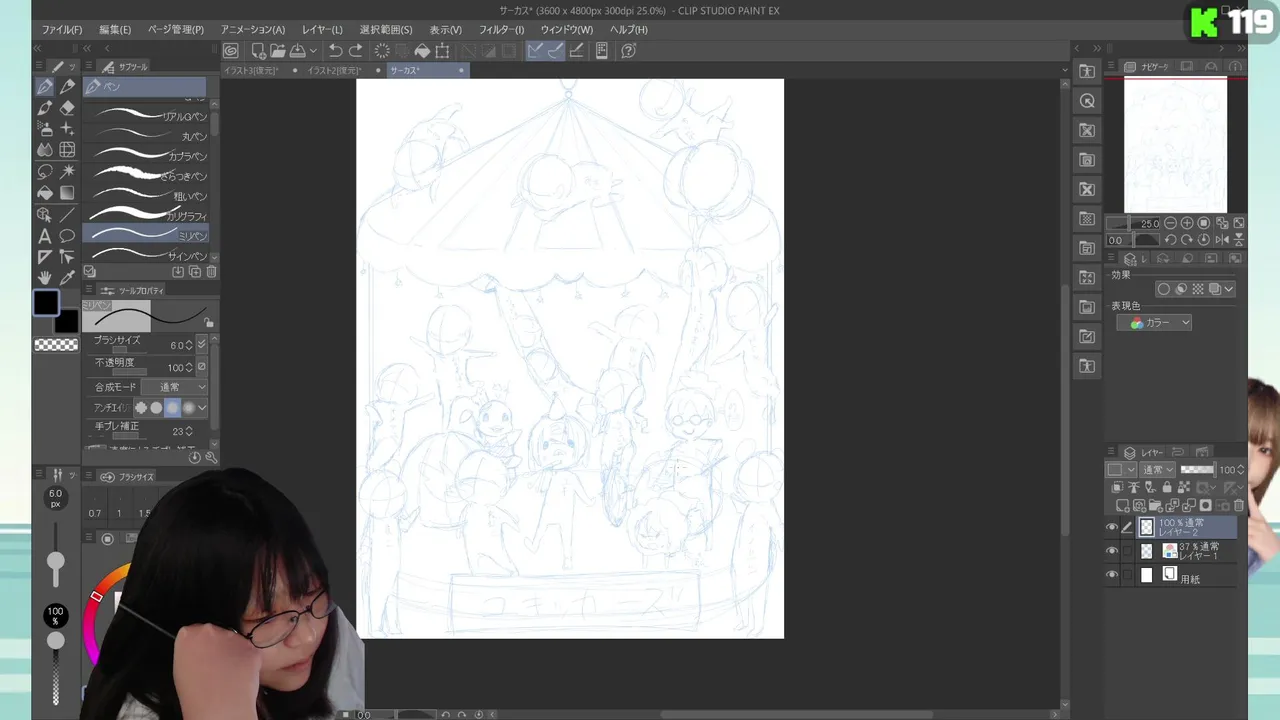Toggle the lock checkbox beside 用紙 layer

(x=1128, y=575)
